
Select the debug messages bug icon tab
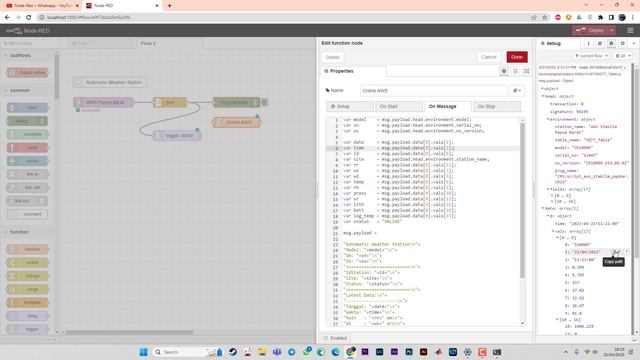tap(611, 43)
